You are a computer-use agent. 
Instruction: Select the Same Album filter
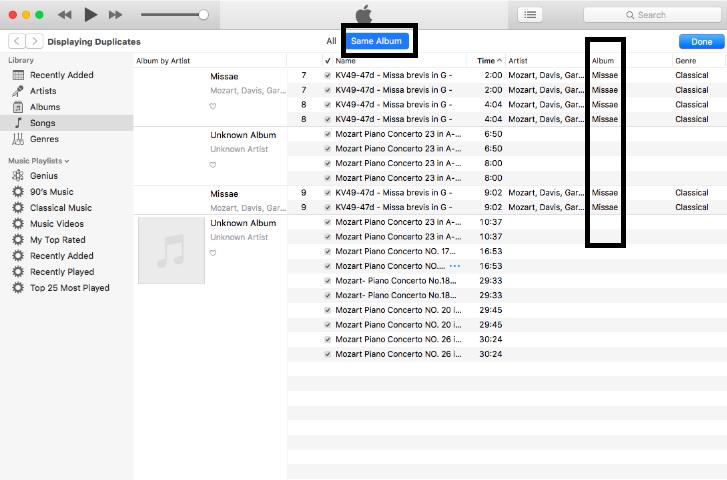point(376,41)
